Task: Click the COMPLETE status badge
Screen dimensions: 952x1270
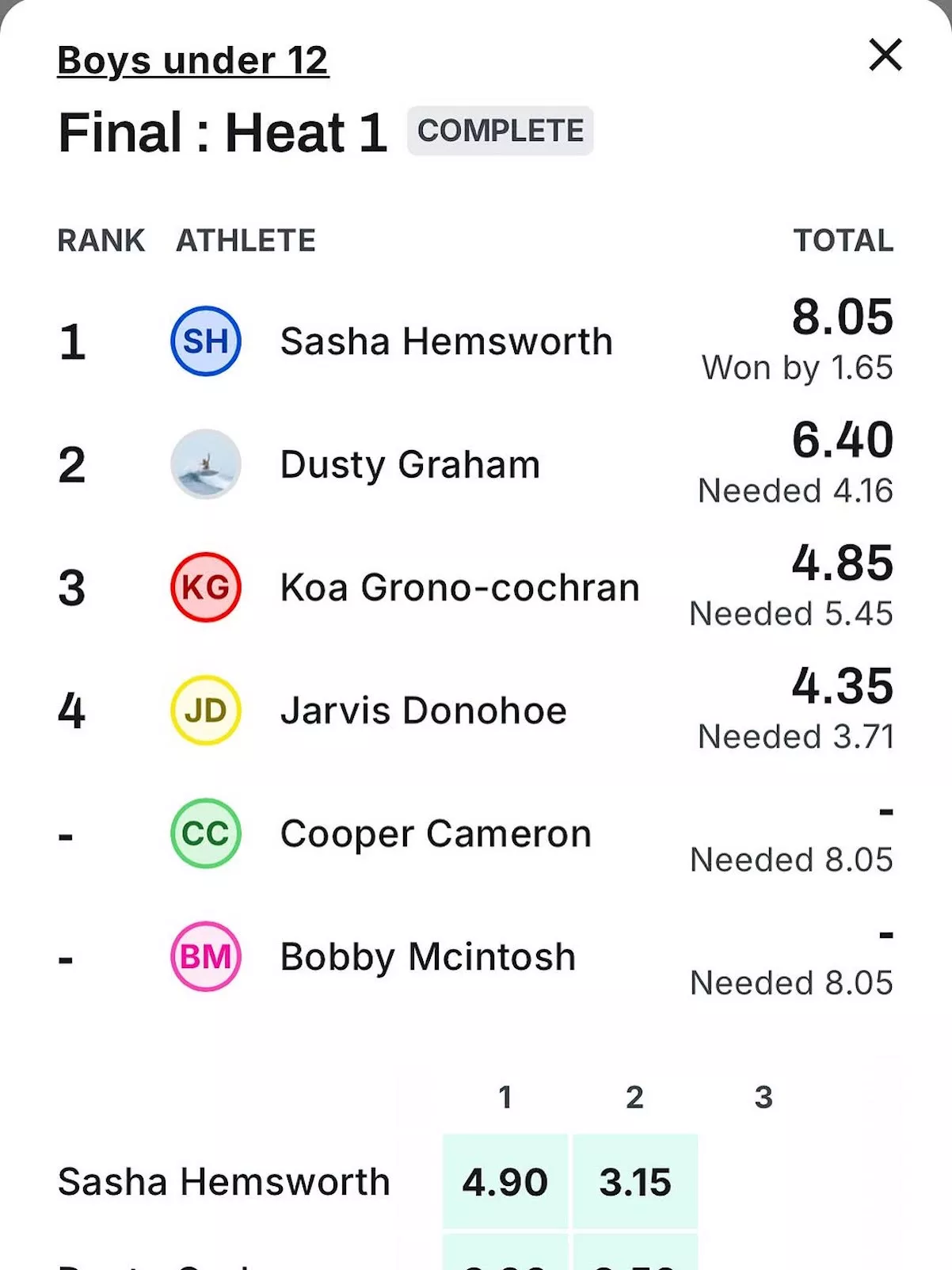Action: coord(501,131)
